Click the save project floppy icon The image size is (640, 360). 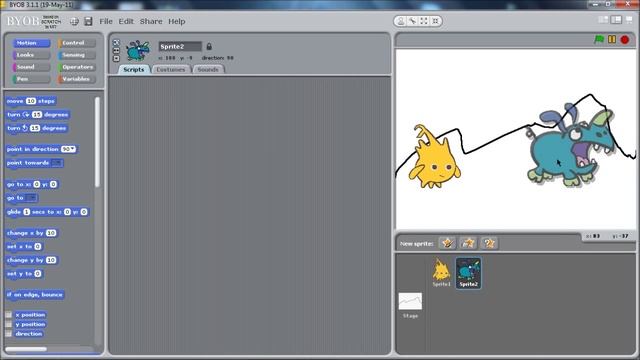pos(88,21)
